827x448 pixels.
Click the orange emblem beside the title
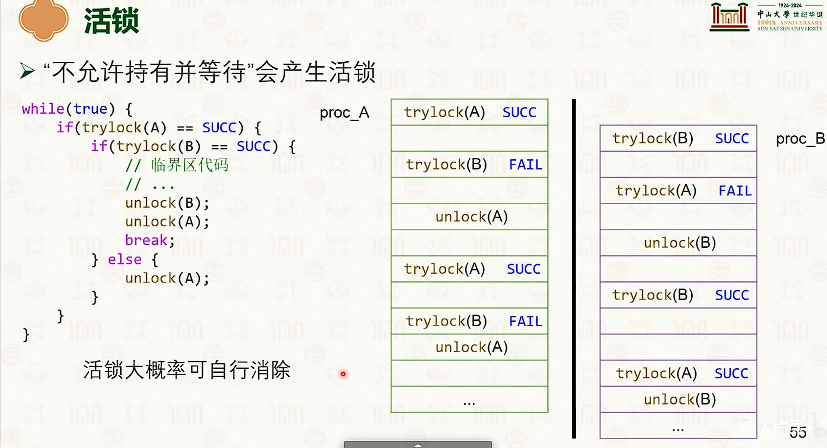[44, 20]
